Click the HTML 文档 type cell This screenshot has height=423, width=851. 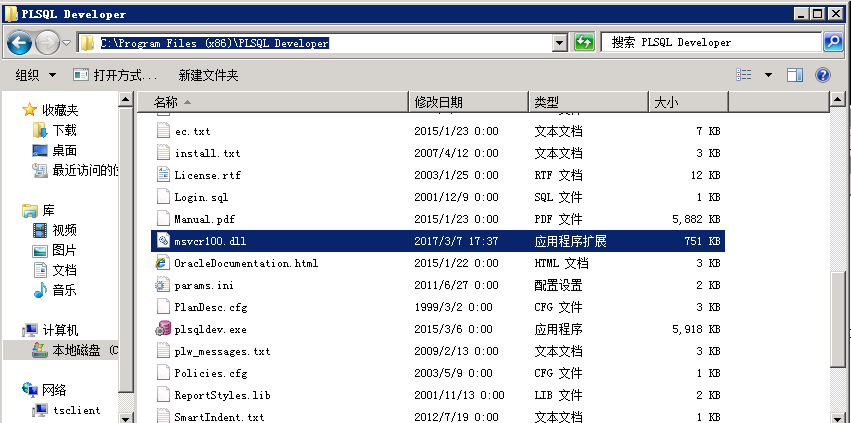coord(561,263)
